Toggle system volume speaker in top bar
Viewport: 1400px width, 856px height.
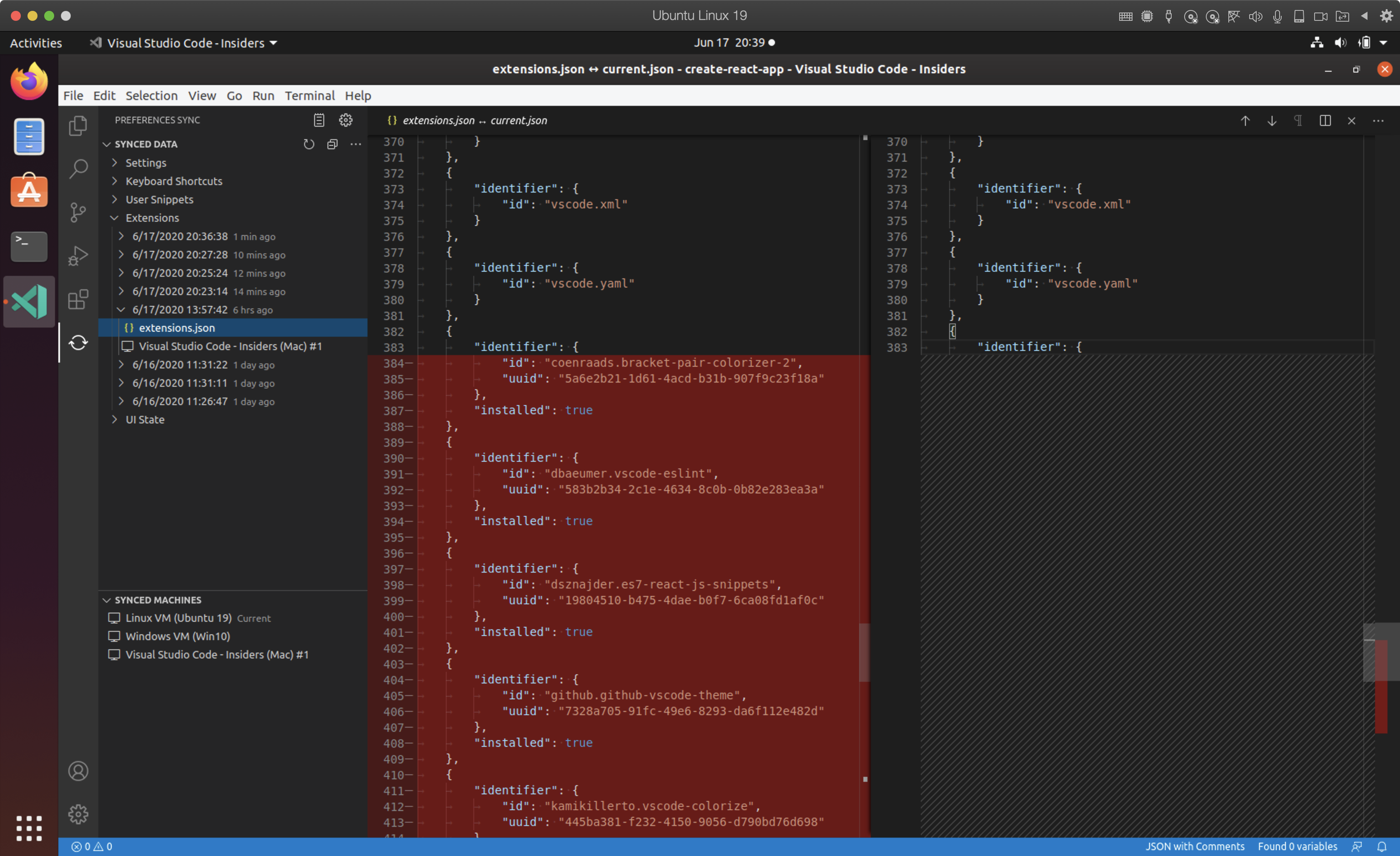(1340, 43)
